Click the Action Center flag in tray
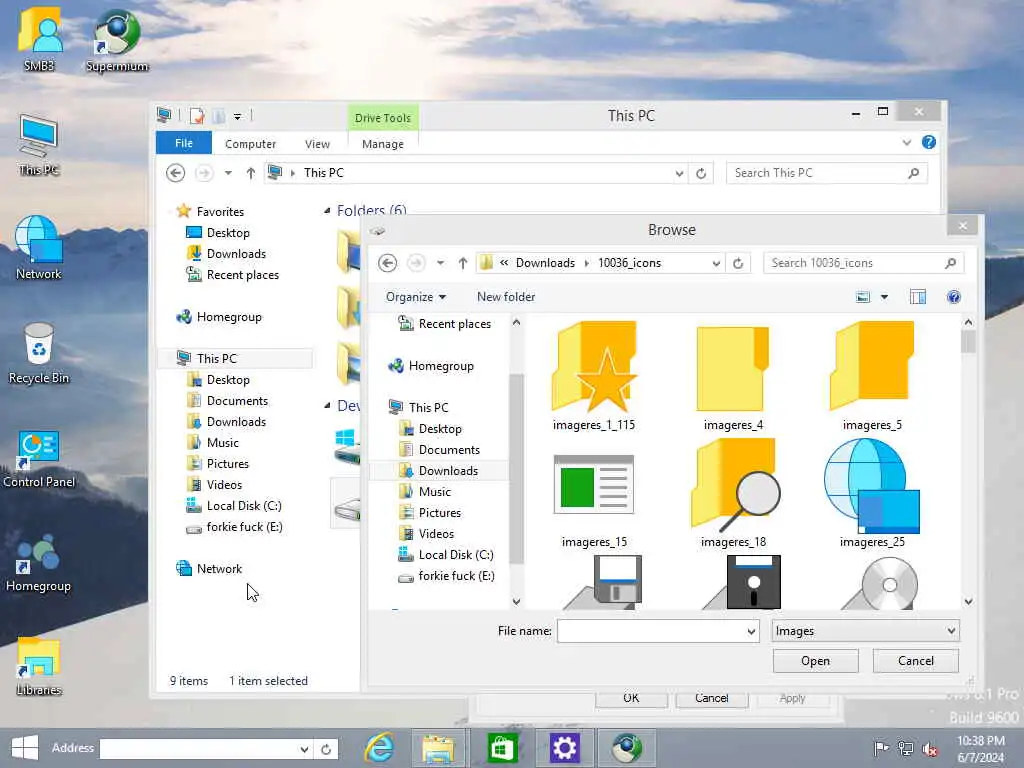Viewport: 1024px width, 768px height. coord(881,748)
